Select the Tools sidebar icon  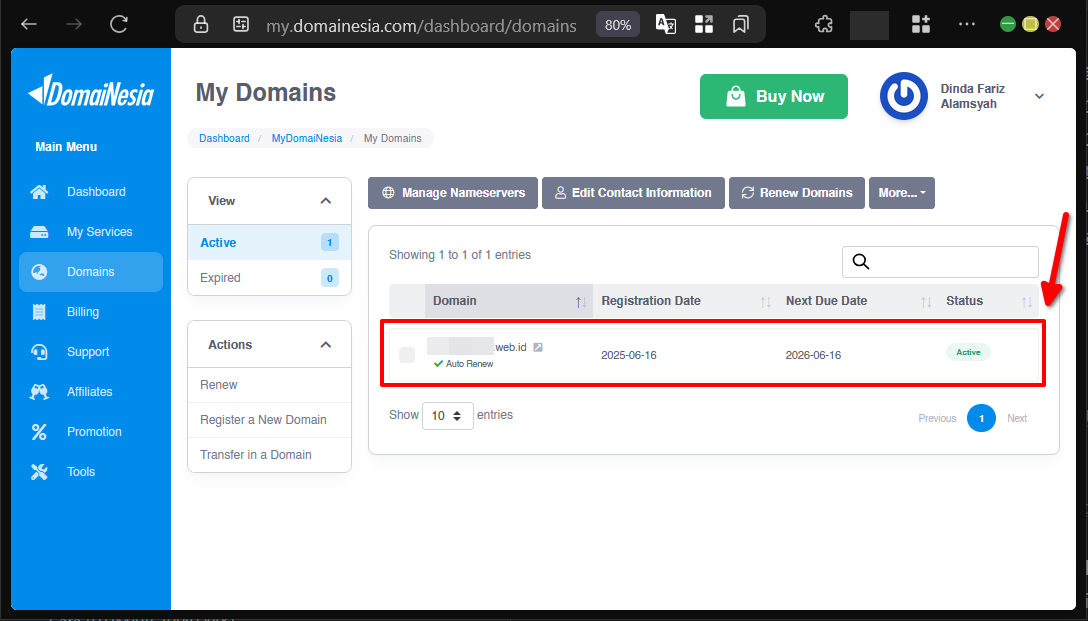[39, 471]
